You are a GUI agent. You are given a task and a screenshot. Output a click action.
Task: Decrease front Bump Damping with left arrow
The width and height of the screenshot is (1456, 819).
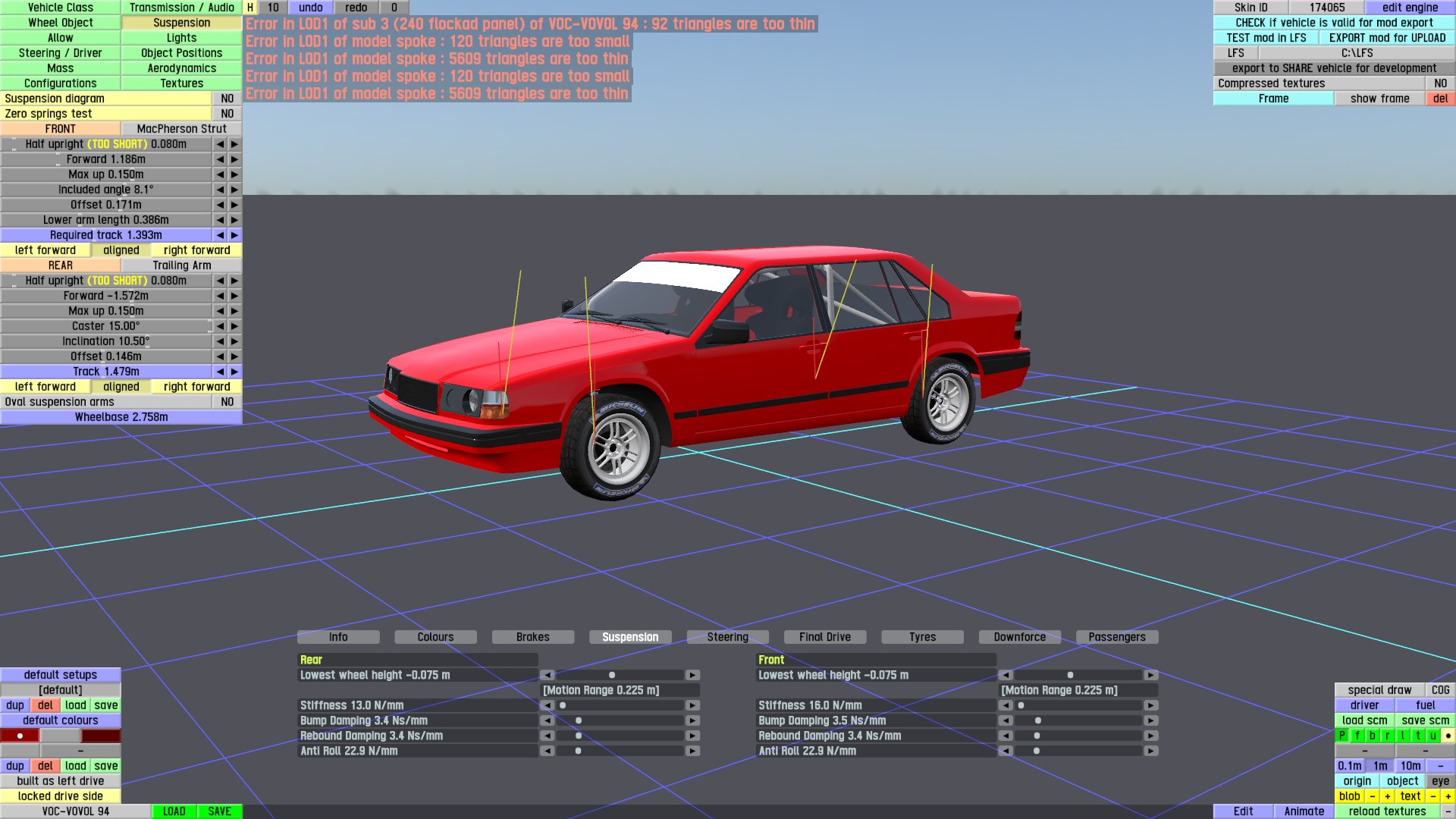click(1006, 720)
